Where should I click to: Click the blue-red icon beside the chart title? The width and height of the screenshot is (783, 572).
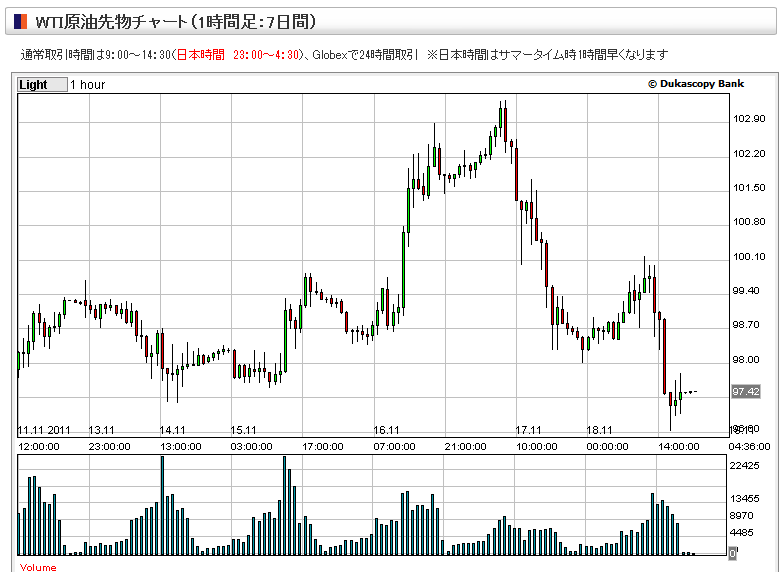[21, 21]
